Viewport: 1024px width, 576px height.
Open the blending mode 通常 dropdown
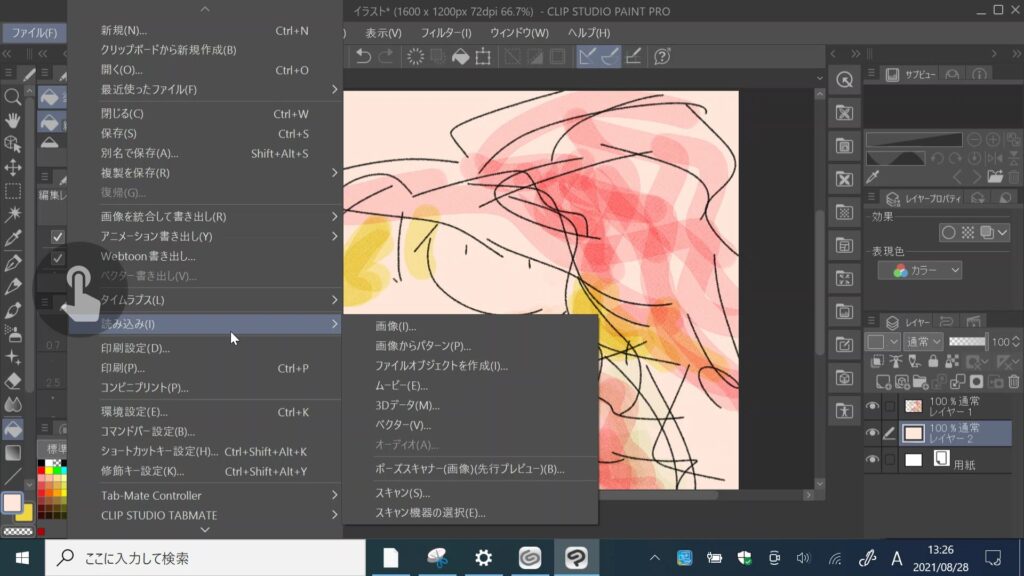(923, 342)
